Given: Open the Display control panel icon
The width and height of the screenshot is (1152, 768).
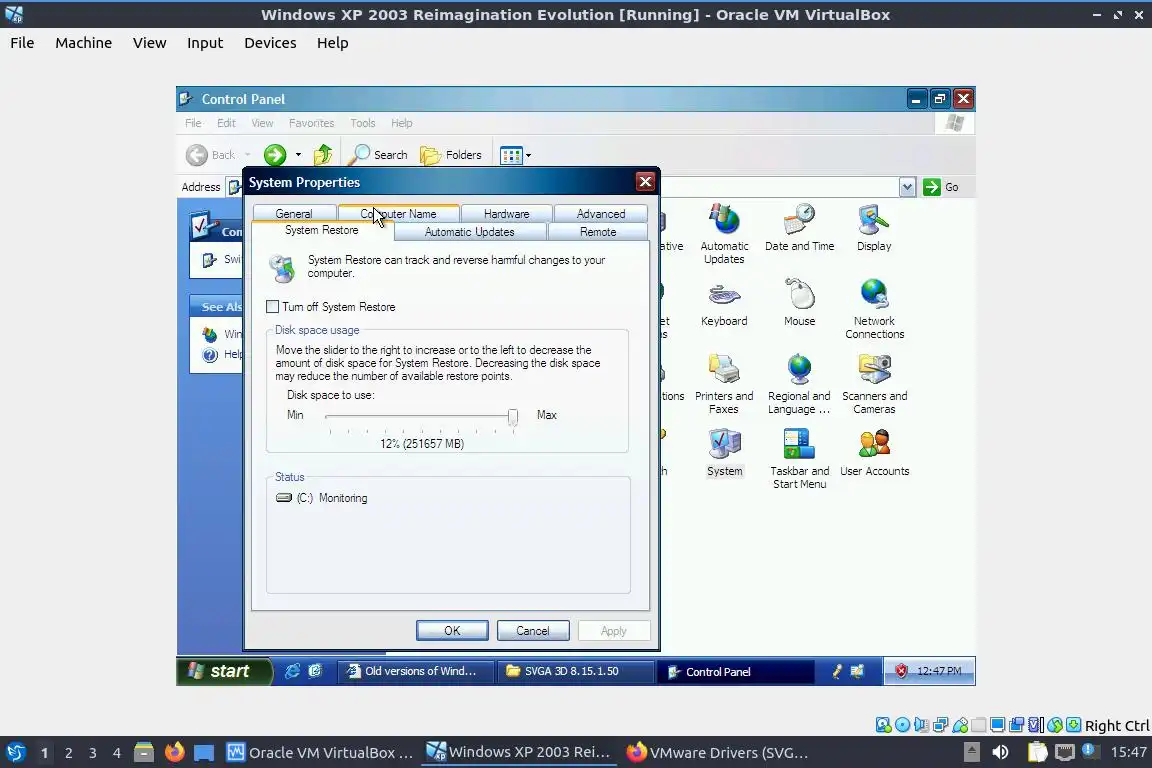Looking at the screenshot, I should (x=874, y=228).
